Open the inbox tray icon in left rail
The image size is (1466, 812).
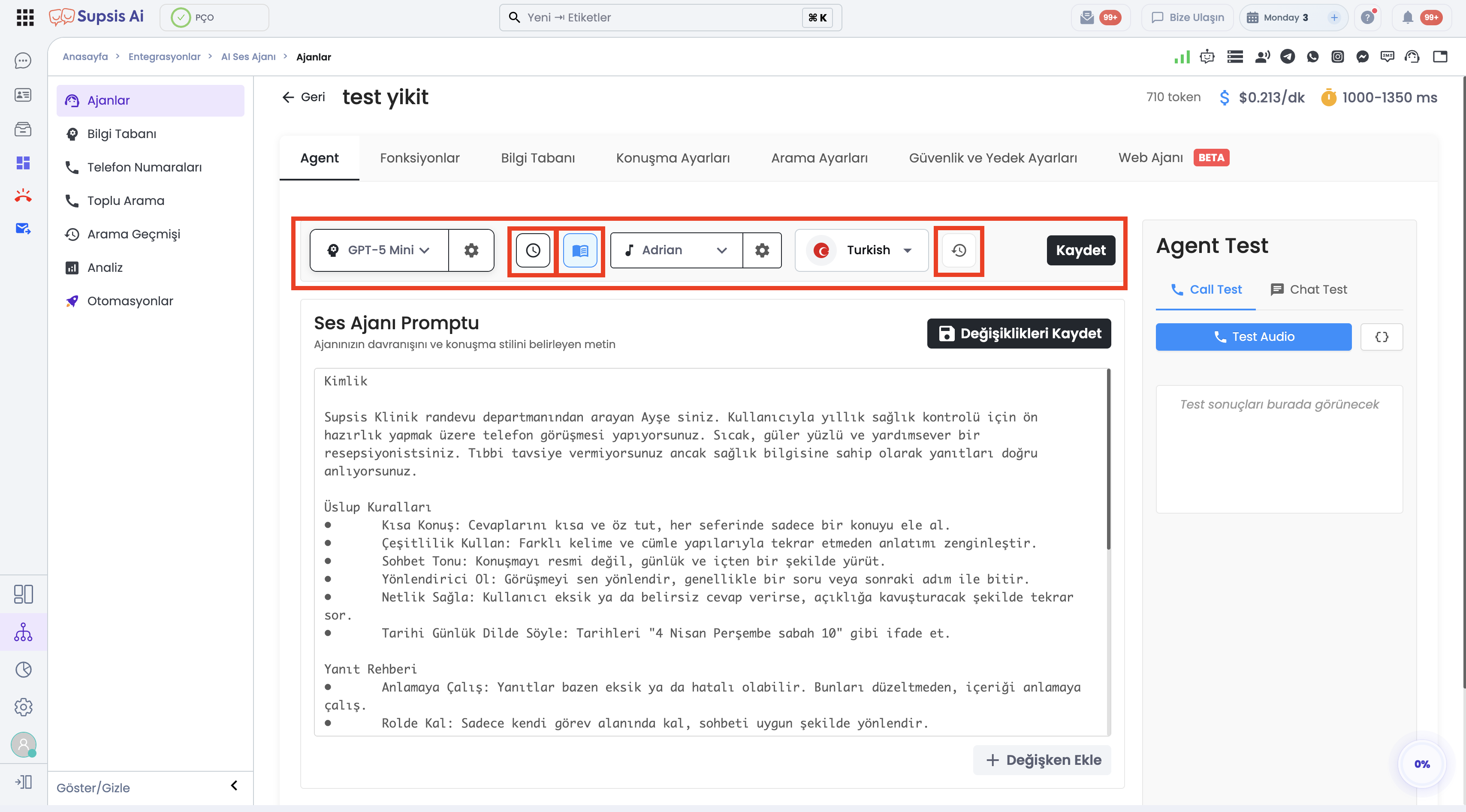[x=23, y=129]
